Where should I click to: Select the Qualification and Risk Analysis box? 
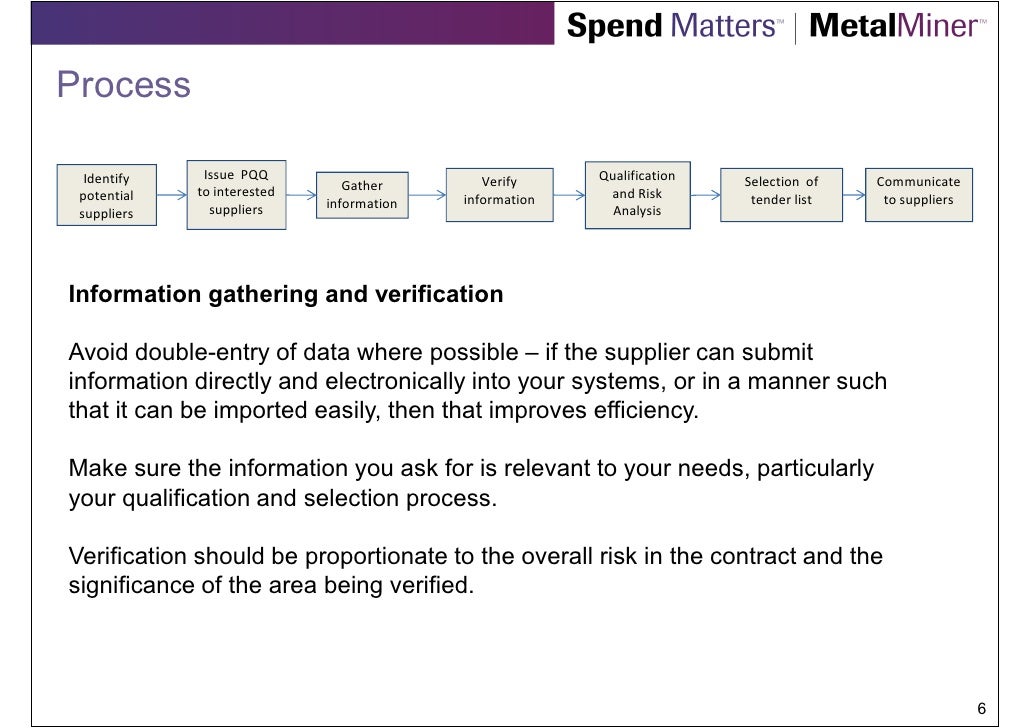[637, 194]
